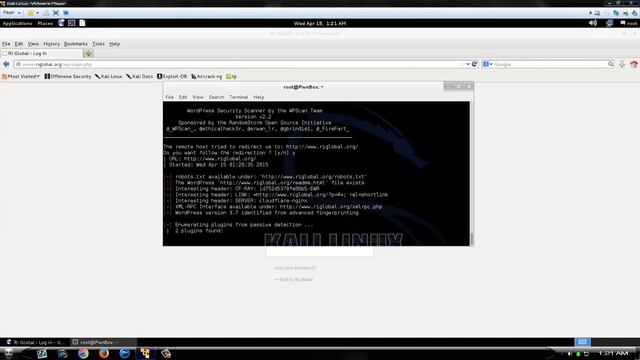Open the Kali Docs bookmark
The image size is (640, 360).
(140, 76)
